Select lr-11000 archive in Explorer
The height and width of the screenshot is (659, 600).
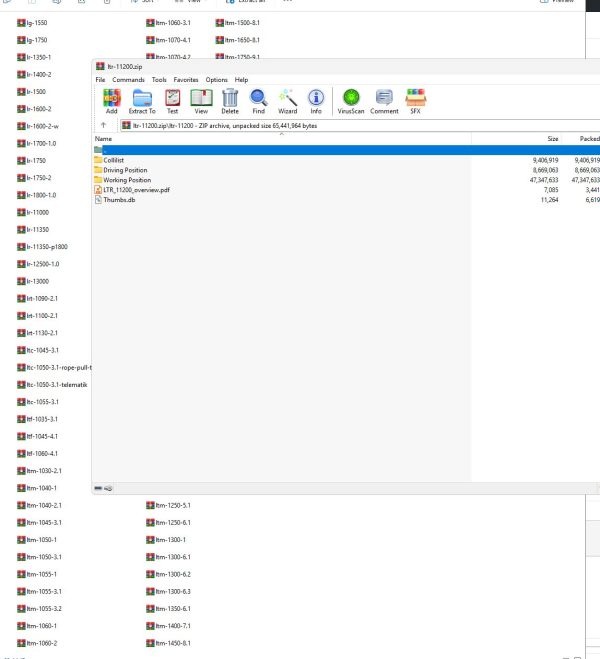point(33,212)
